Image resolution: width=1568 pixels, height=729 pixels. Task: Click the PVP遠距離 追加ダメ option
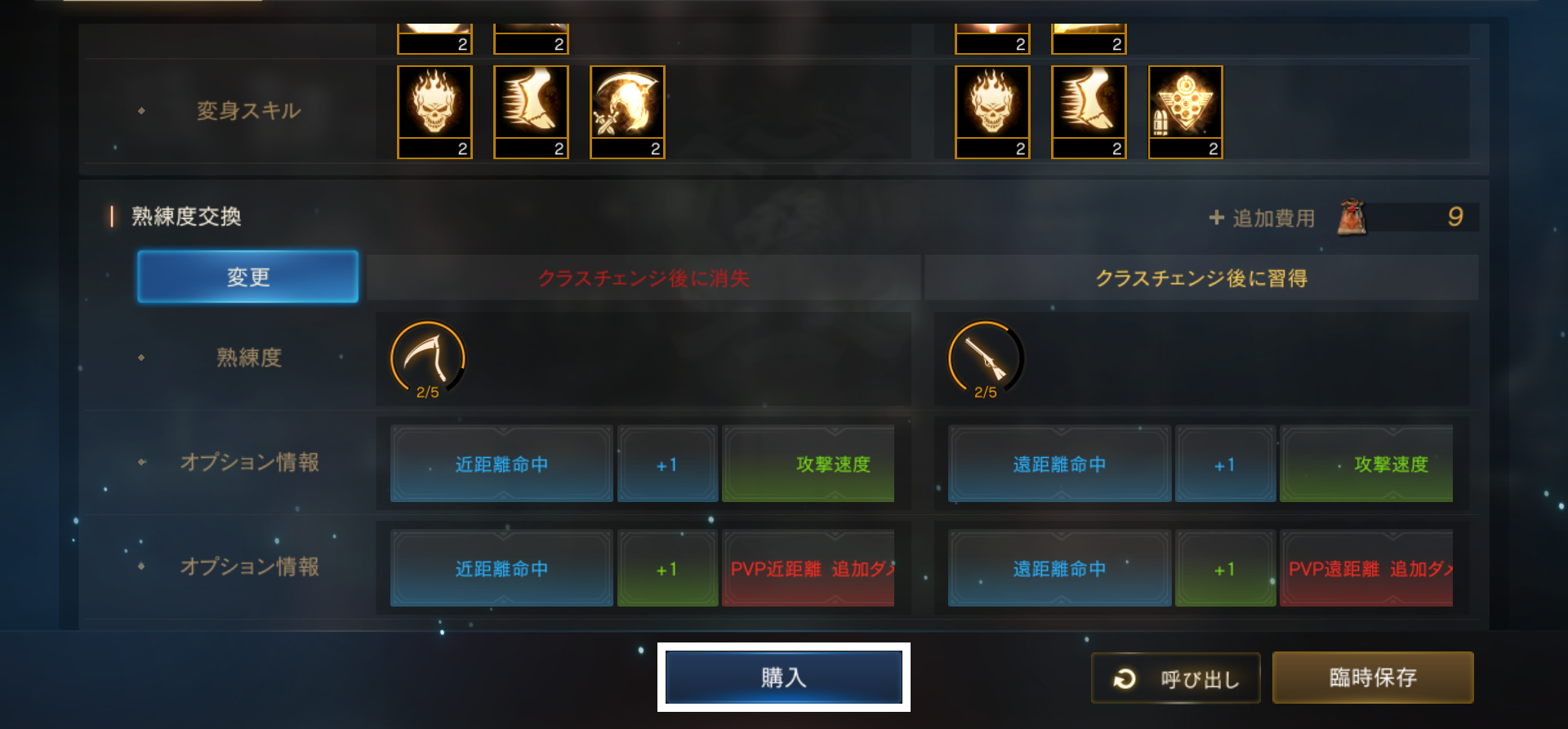point(1366,568)
